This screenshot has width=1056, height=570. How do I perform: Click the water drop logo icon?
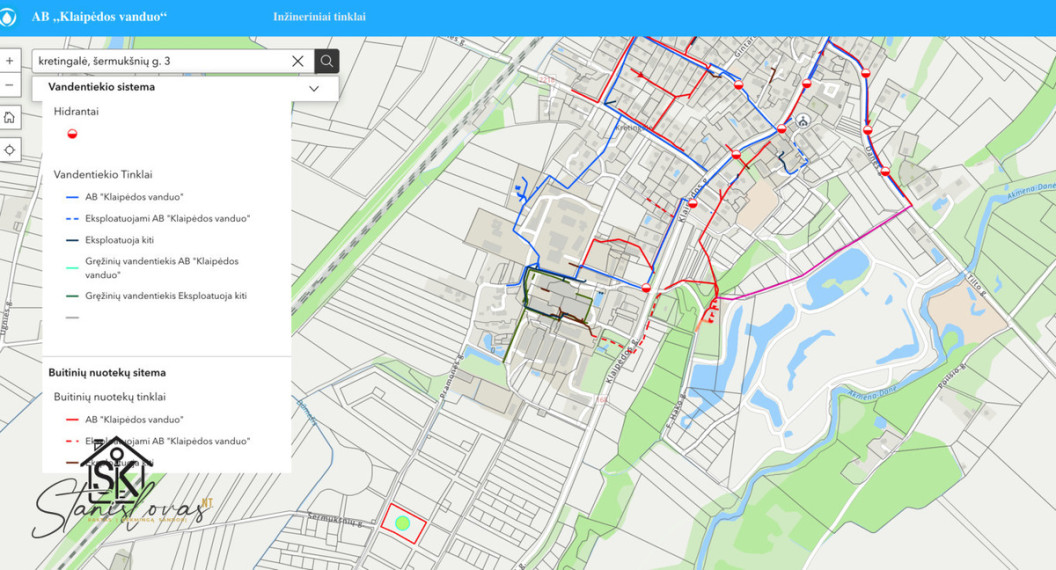pos(7,17)
